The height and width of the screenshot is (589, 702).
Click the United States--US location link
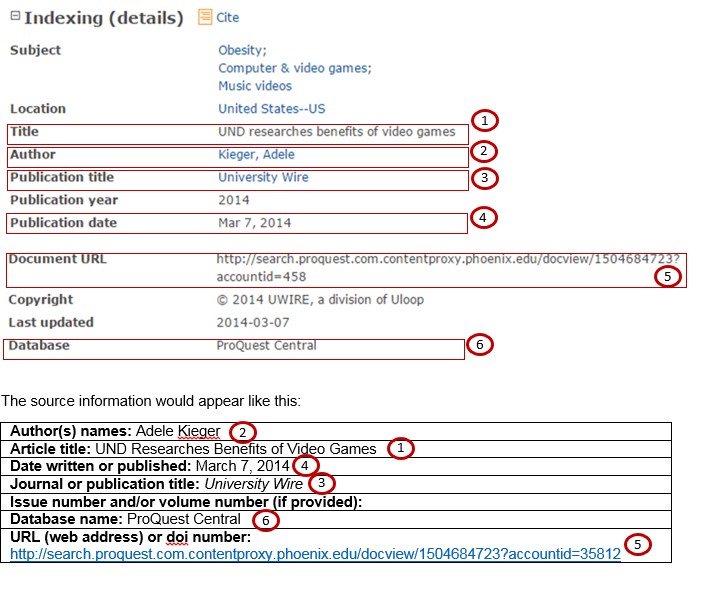271,109
